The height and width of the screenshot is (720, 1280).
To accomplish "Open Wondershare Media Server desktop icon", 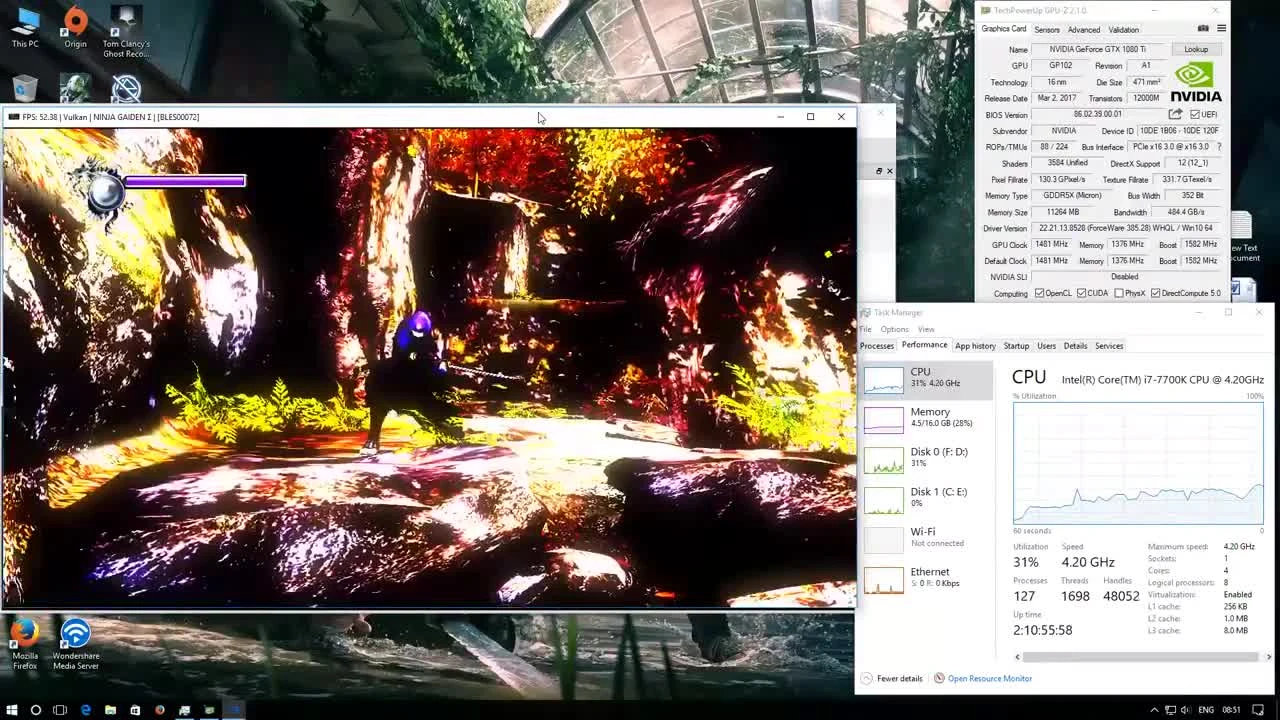I will (x=75, y=635).
